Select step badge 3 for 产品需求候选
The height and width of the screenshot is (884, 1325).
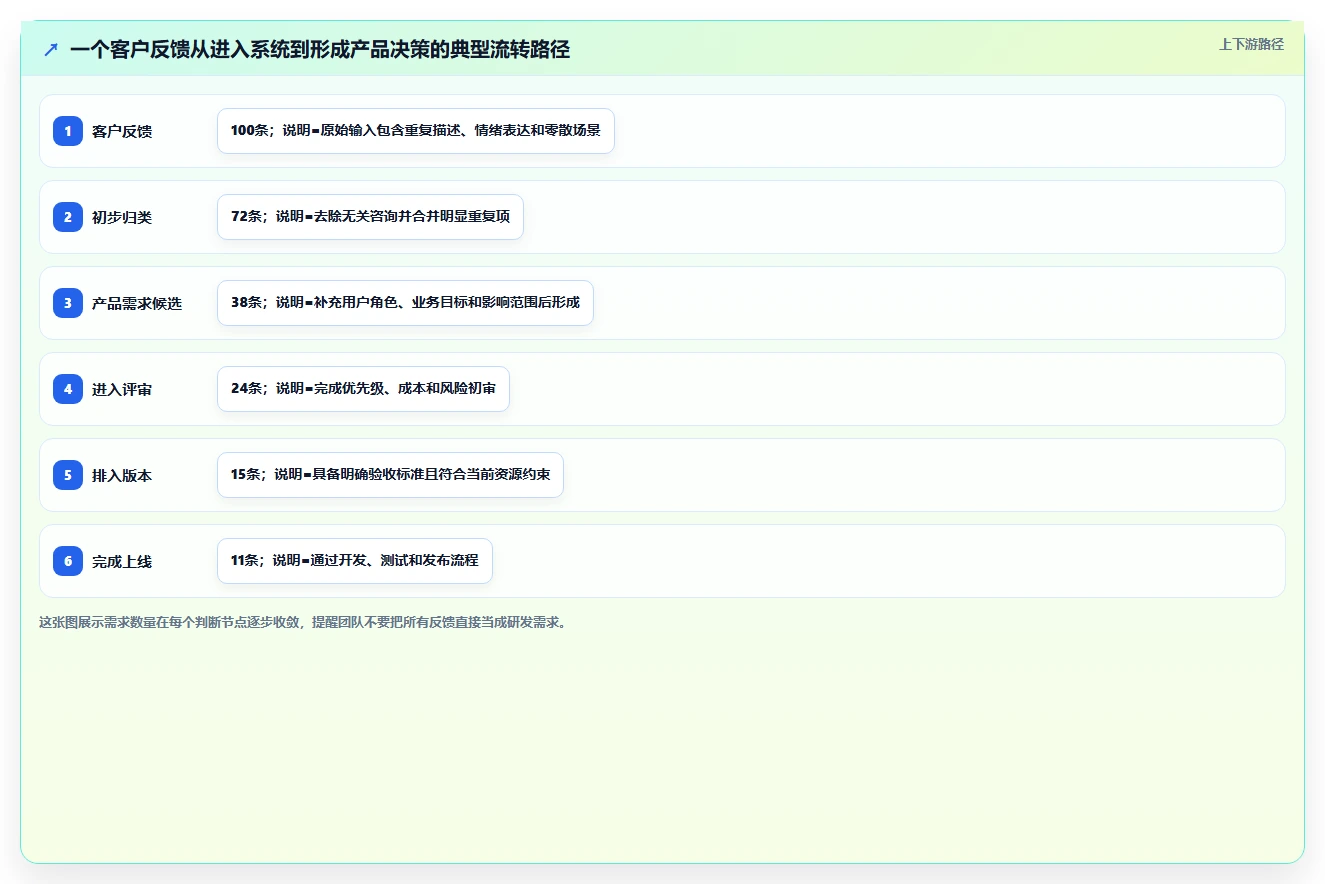68,303
